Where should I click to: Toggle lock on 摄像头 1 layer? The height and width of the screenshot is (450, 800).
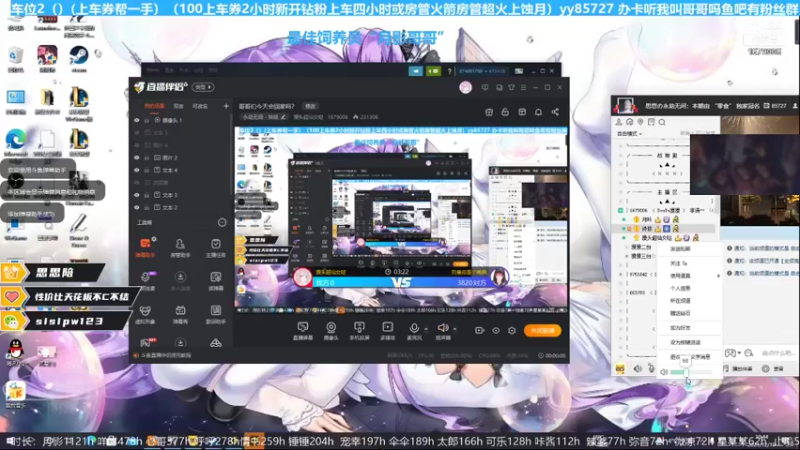pyautogui.click(x=147, y=120)
